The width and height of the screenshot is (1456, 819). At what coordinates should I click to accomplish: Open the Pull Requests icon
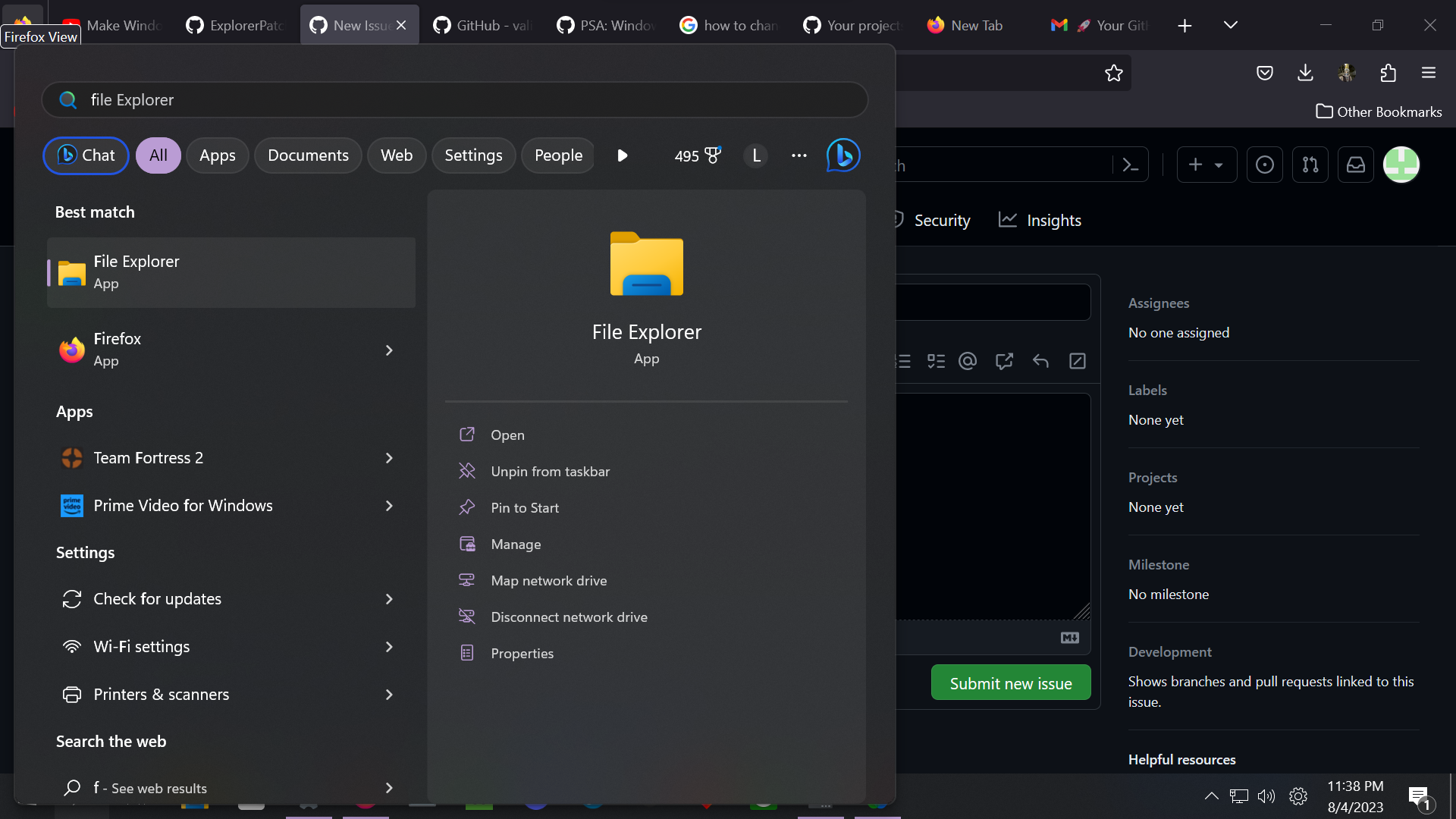point(1310,165)
